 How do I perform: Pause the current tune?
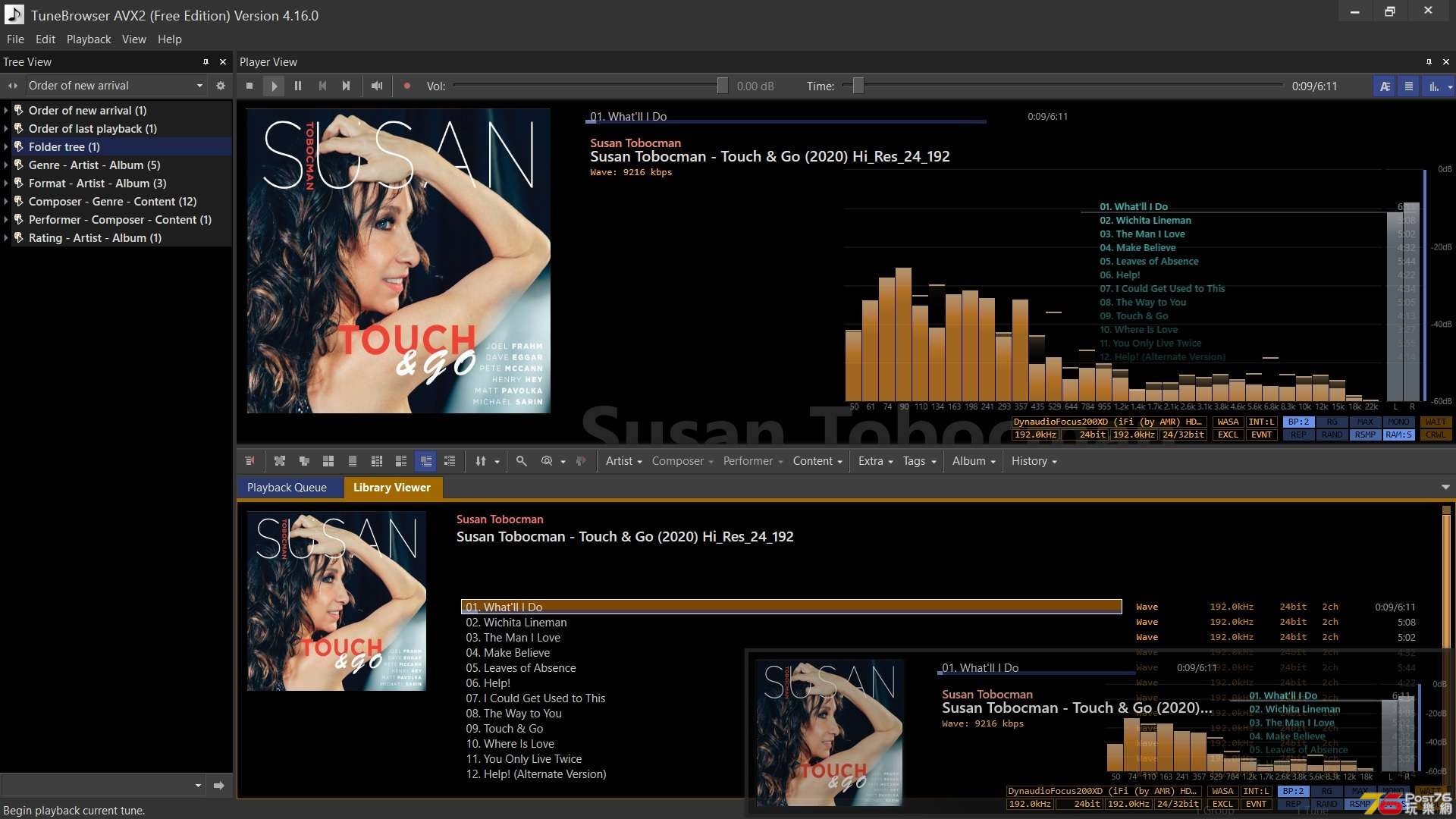(298, 86)
